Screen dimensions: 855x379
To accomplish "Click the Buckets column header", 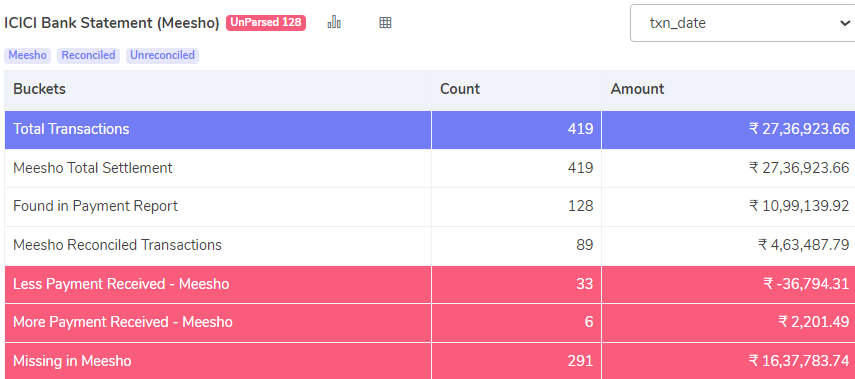I will (39, 89).
